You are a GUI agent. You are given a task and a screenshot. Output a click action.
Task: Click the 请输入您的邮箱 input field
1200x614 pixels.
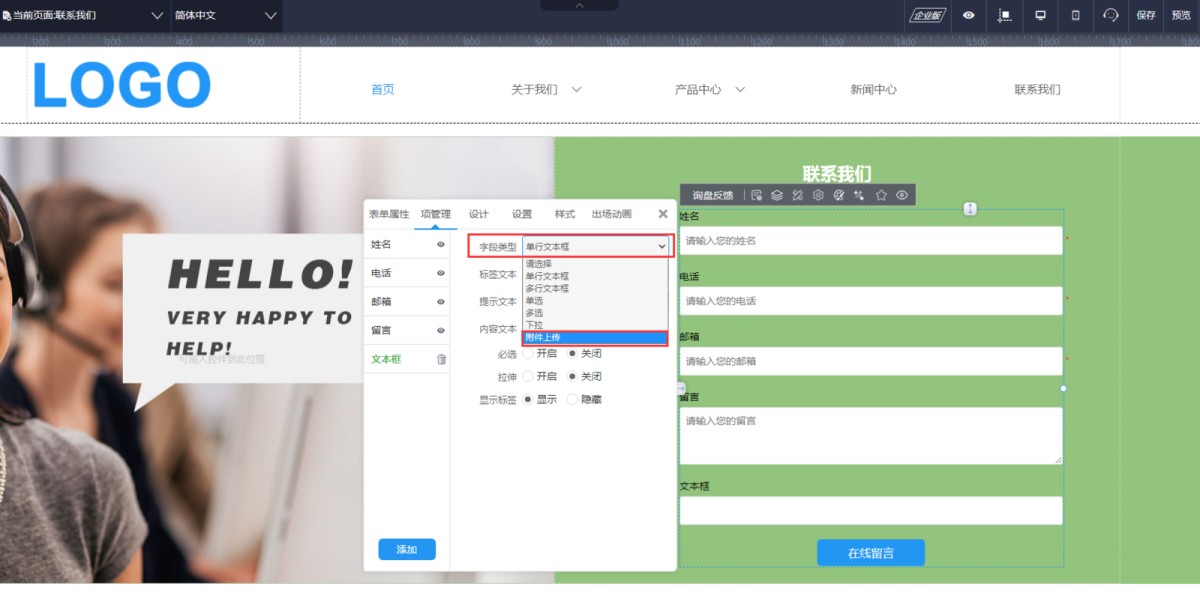tap(870, 361)
